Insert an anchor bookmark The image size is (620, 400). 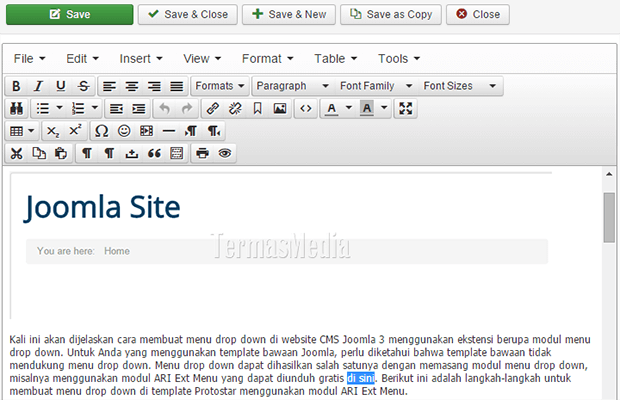click(x=257, y=108)
